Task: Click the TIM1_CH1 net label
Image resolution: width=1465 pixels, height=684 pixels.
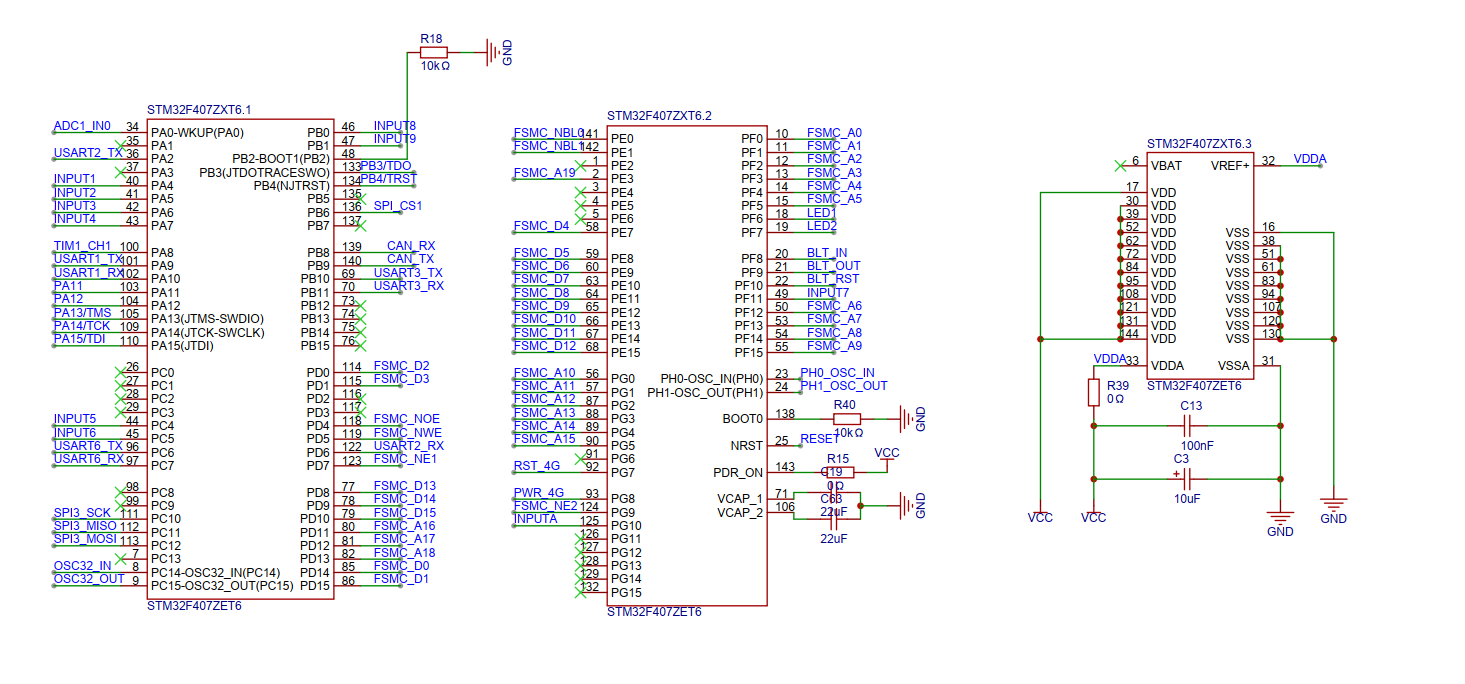Action: click(x=82, y=246)
